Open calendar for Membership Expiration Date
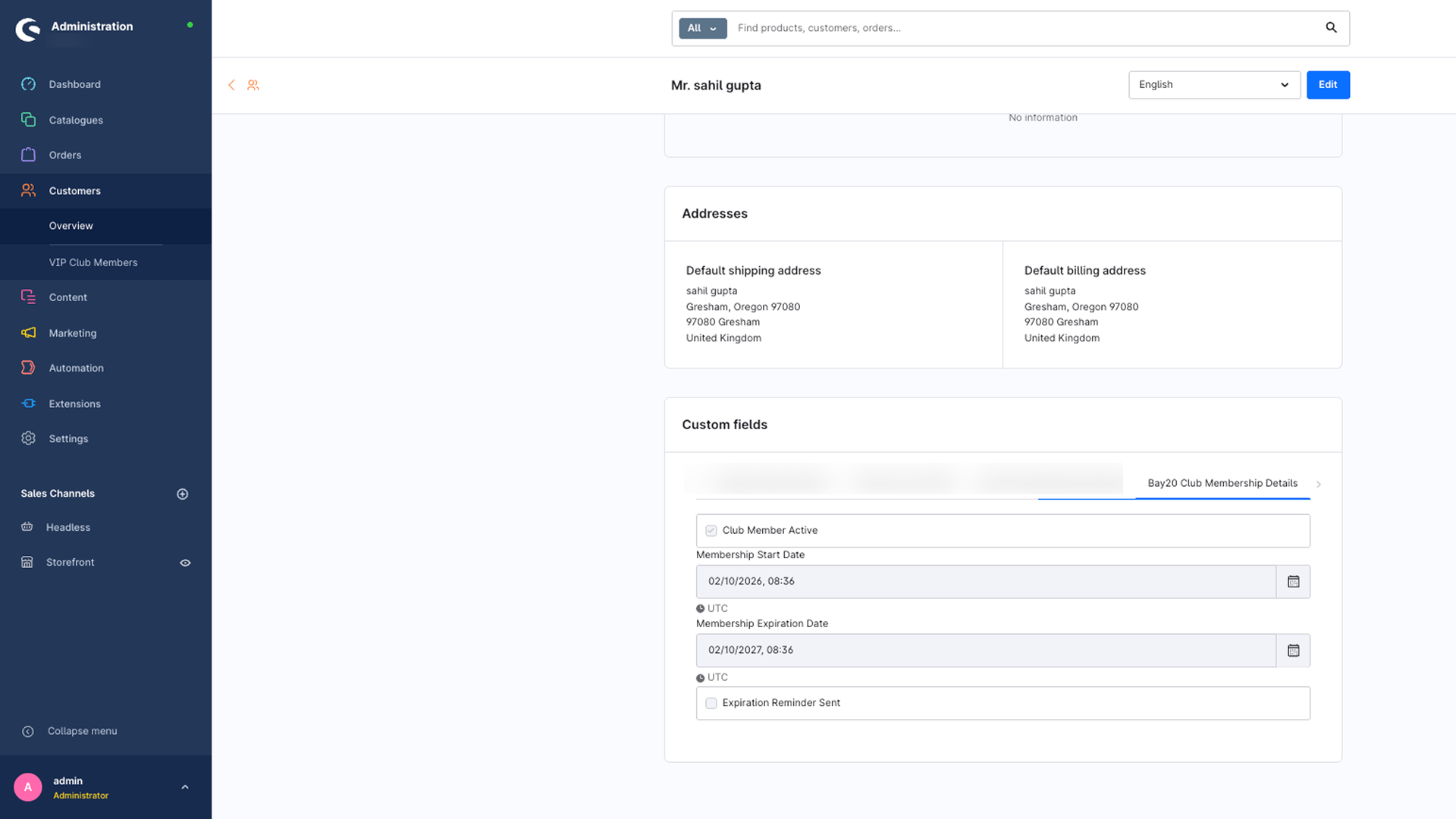This screenshot has height=819, width=1456. point(1293,651)
